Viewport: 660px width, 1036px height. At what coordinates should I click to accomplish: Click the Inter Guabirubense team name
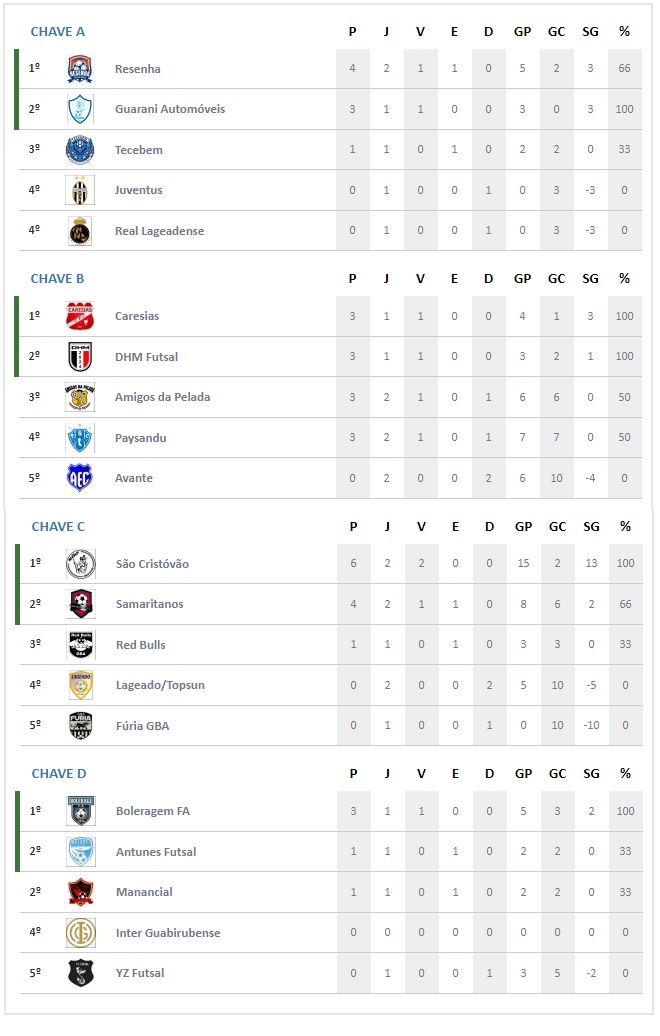[168, 933]
